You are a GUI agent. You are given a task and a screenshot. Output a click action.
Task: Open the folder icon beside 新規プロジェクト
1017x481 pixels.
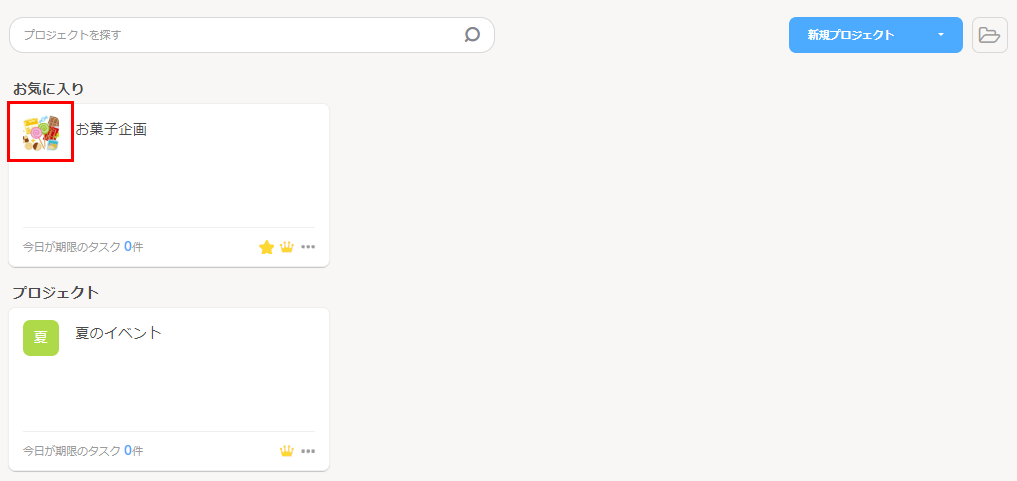[989, 35]
